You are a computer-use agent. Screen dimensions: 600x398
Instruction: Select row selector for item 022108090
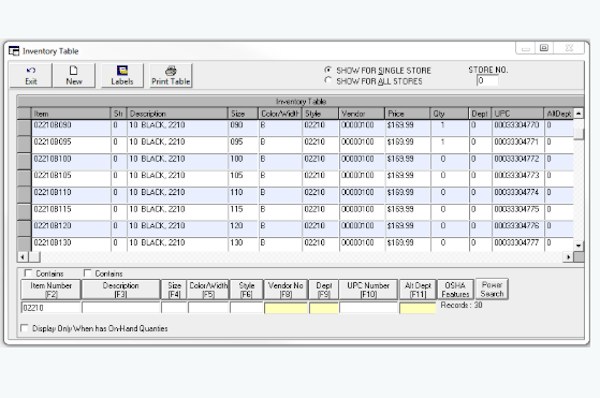coord(24,127)
